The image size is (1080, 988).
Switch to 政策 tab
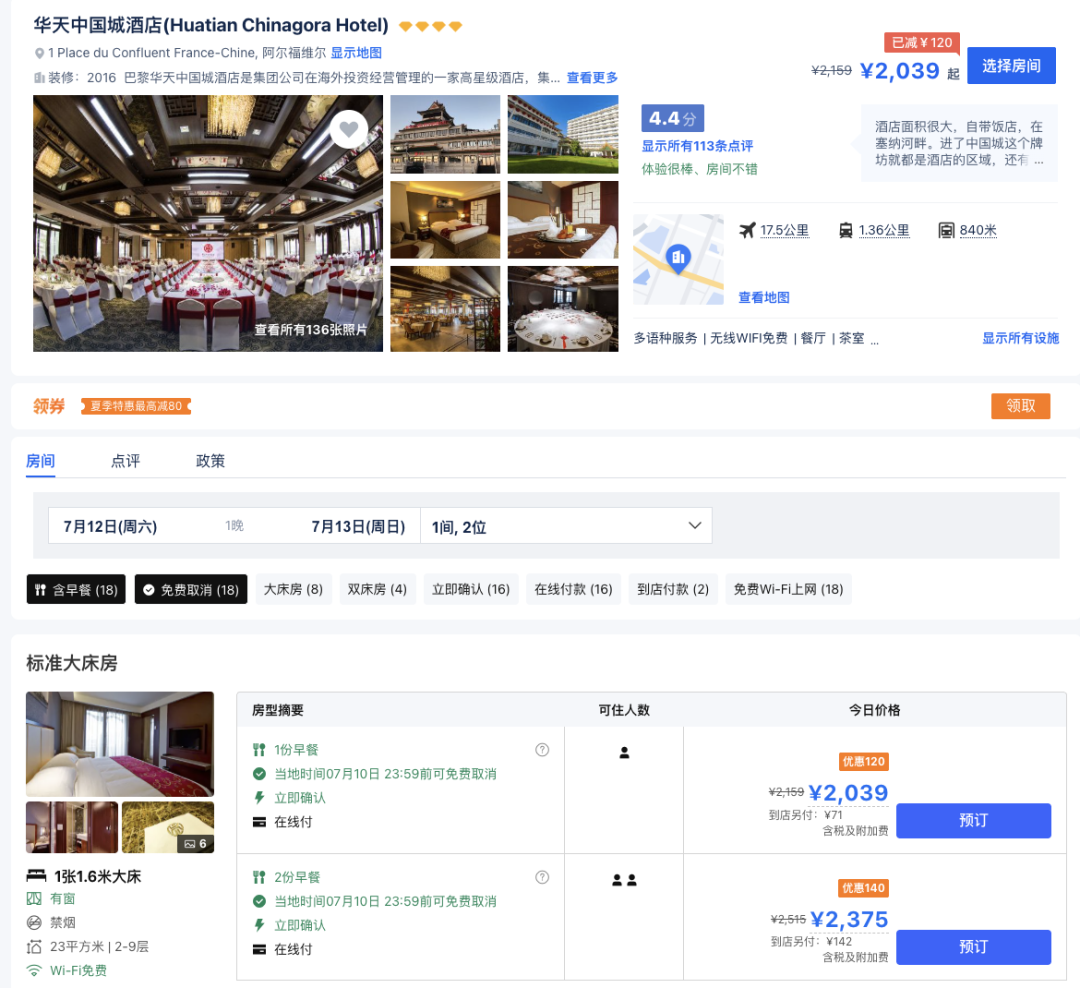pos(211,461)
